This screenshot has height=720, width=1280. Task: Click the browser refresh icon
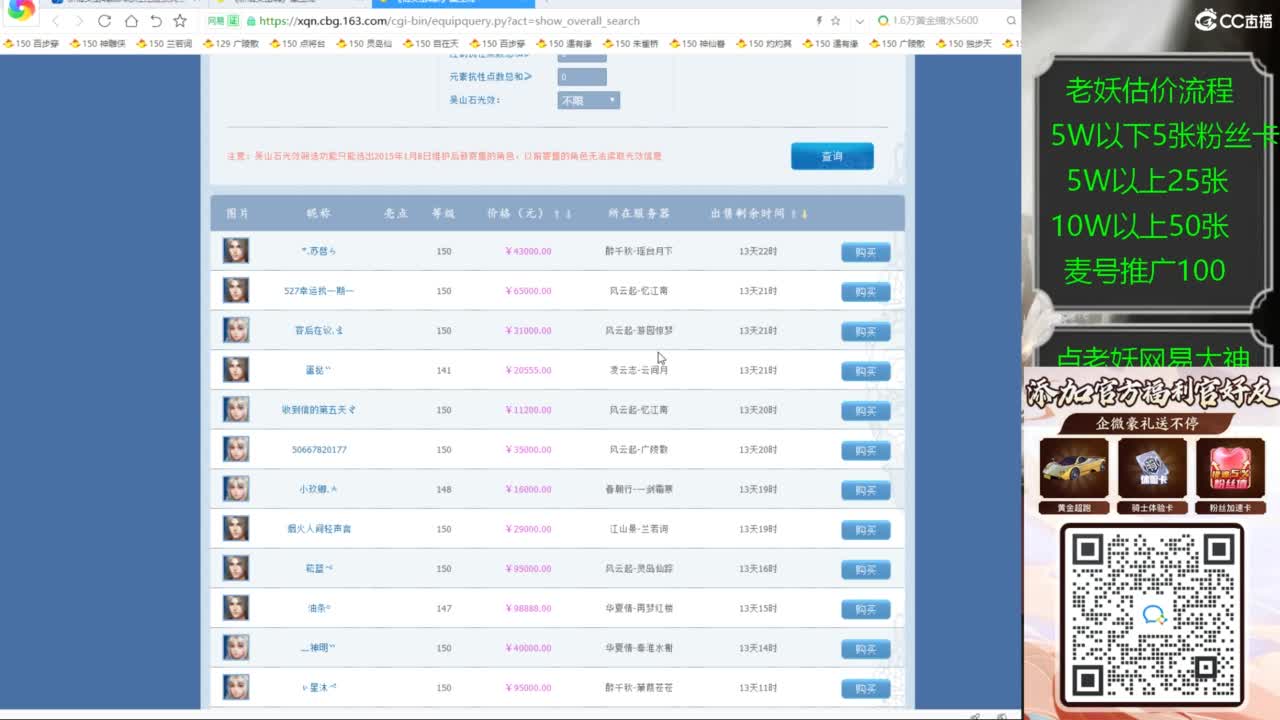pos(105,21)
